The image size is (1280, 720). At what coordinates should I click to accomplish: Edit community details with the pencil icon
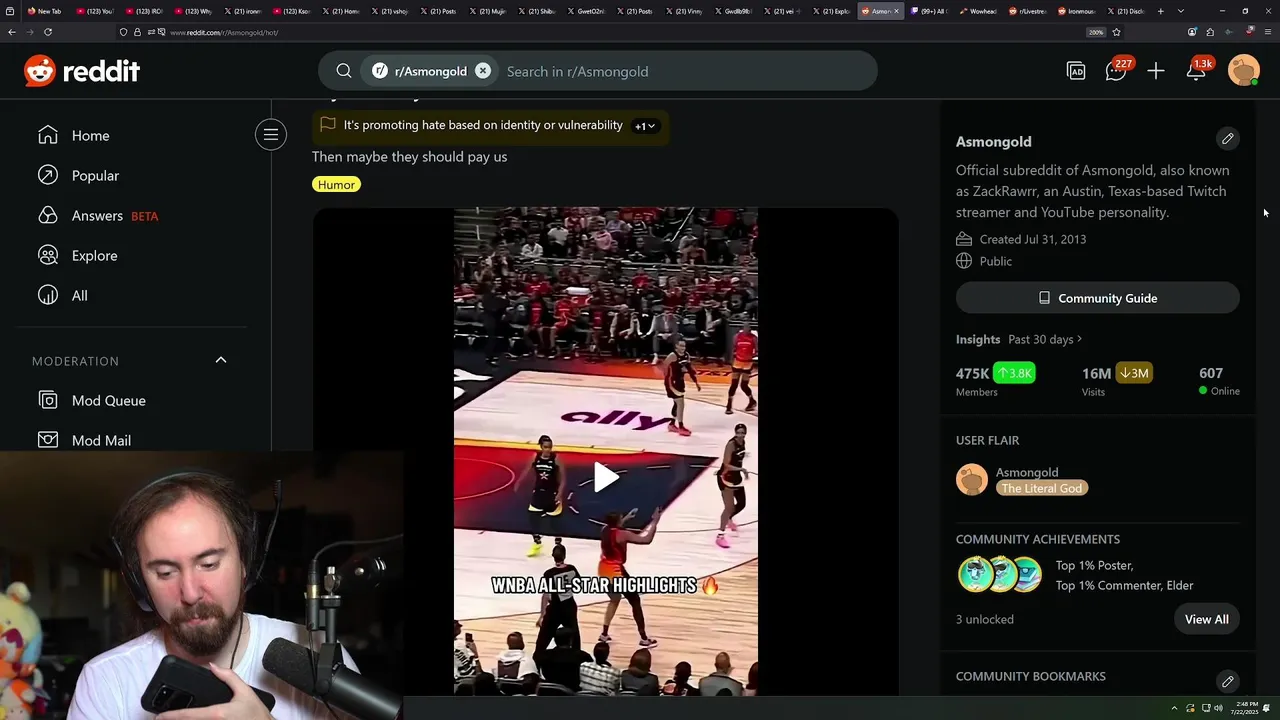[x=1228, y=139]
